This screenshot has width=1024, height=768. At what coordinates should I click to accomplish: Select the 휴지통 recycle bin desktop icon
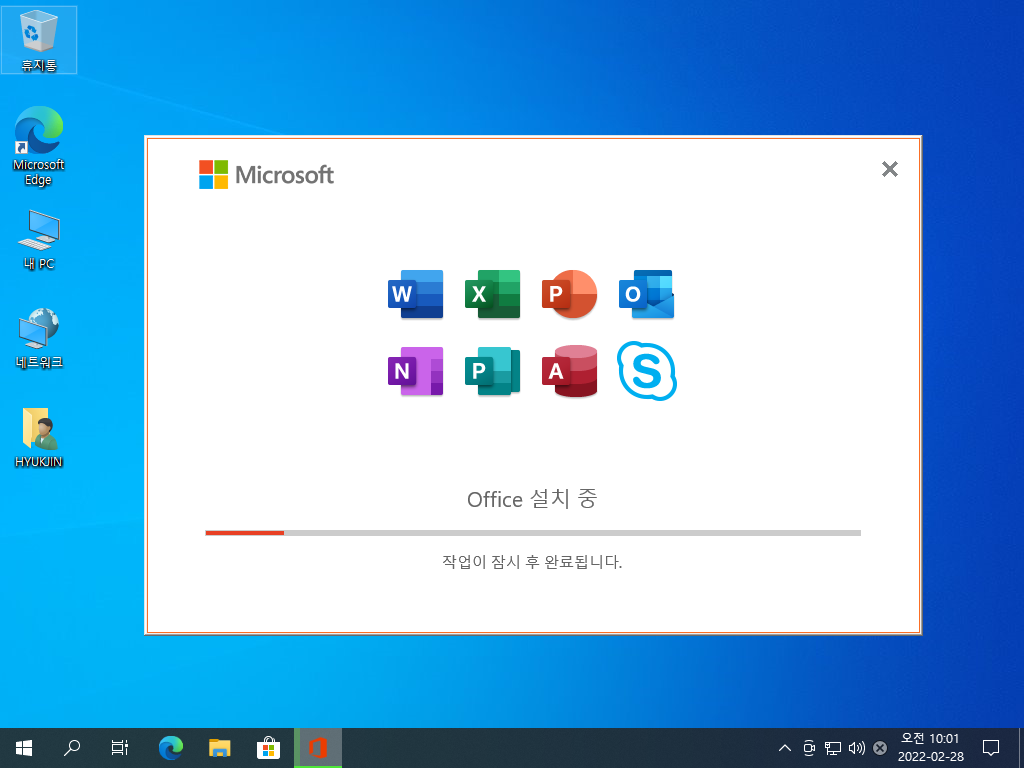[39, 39]
